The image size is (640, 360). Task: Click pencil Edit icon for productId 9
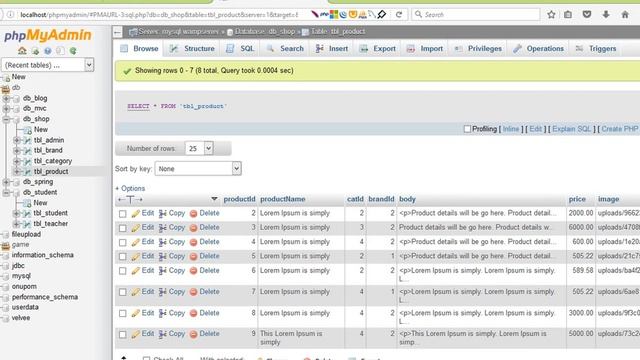point(136,334)
